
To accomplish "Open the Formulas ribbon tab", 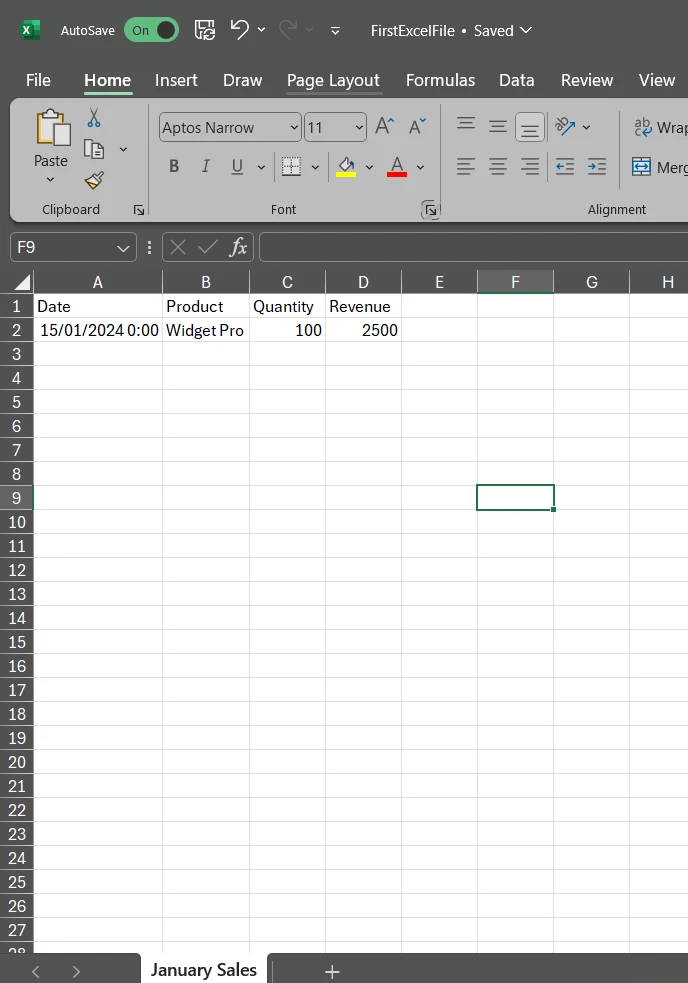I will pos(440,80).
